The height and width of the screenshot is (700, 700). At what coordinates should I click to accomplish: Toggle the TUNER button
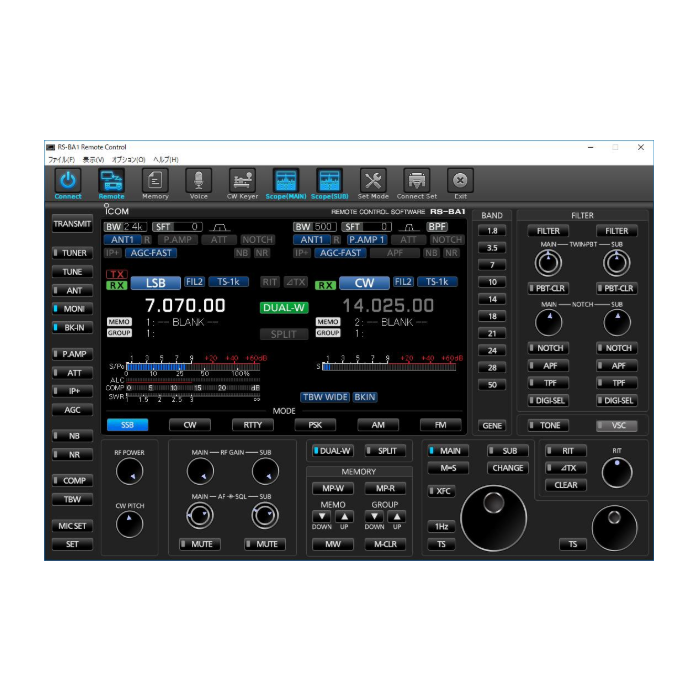(72, 253)
